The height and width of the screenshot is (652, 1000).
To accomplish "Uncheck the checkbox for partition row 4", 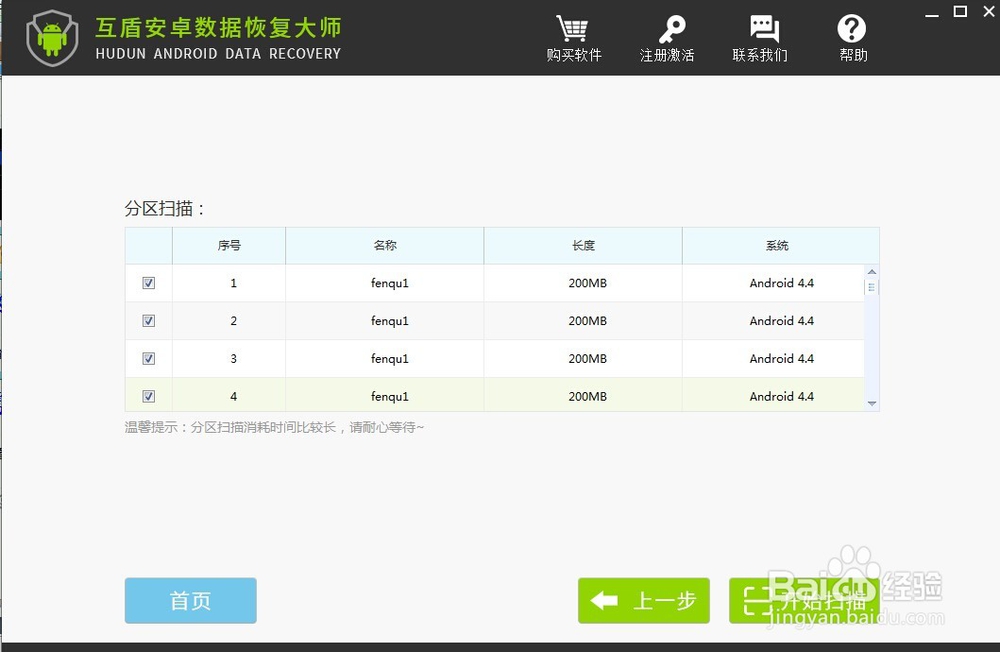I will [148, 396].
